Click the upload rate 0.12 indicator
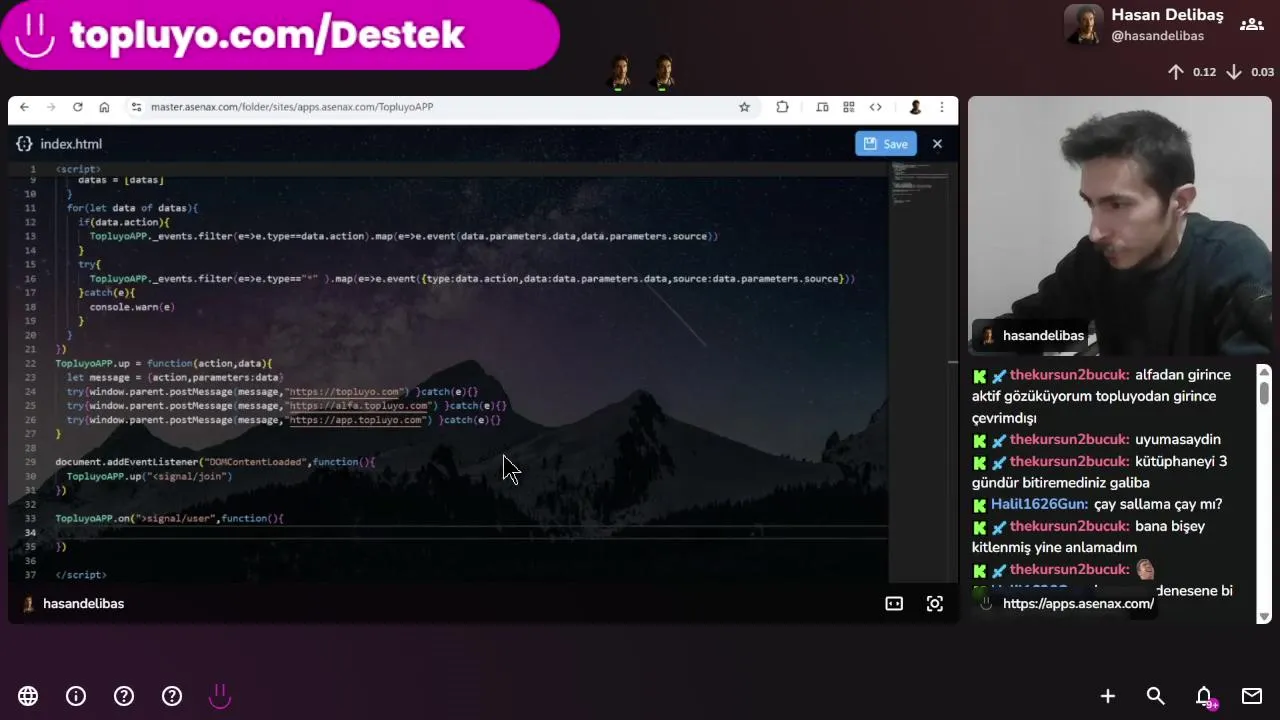The width and height of the screenshot is (1280, 720). point(1191,72)
